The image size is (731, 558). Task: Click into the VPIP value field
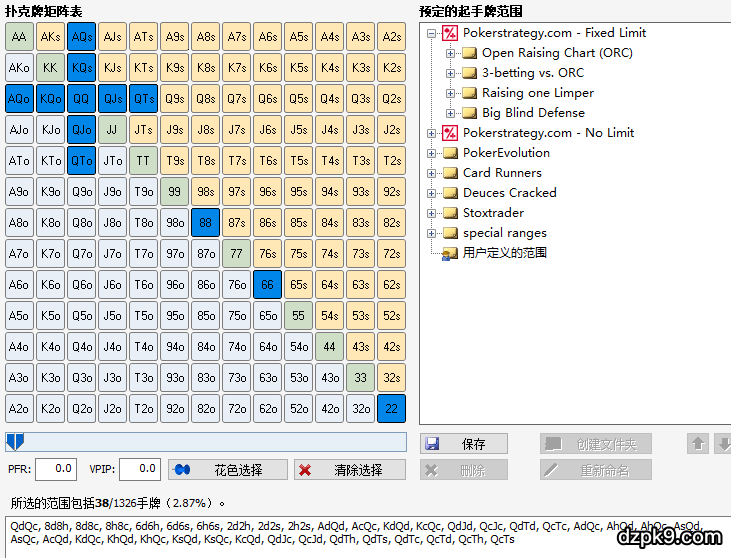click(x=137, y=468)
